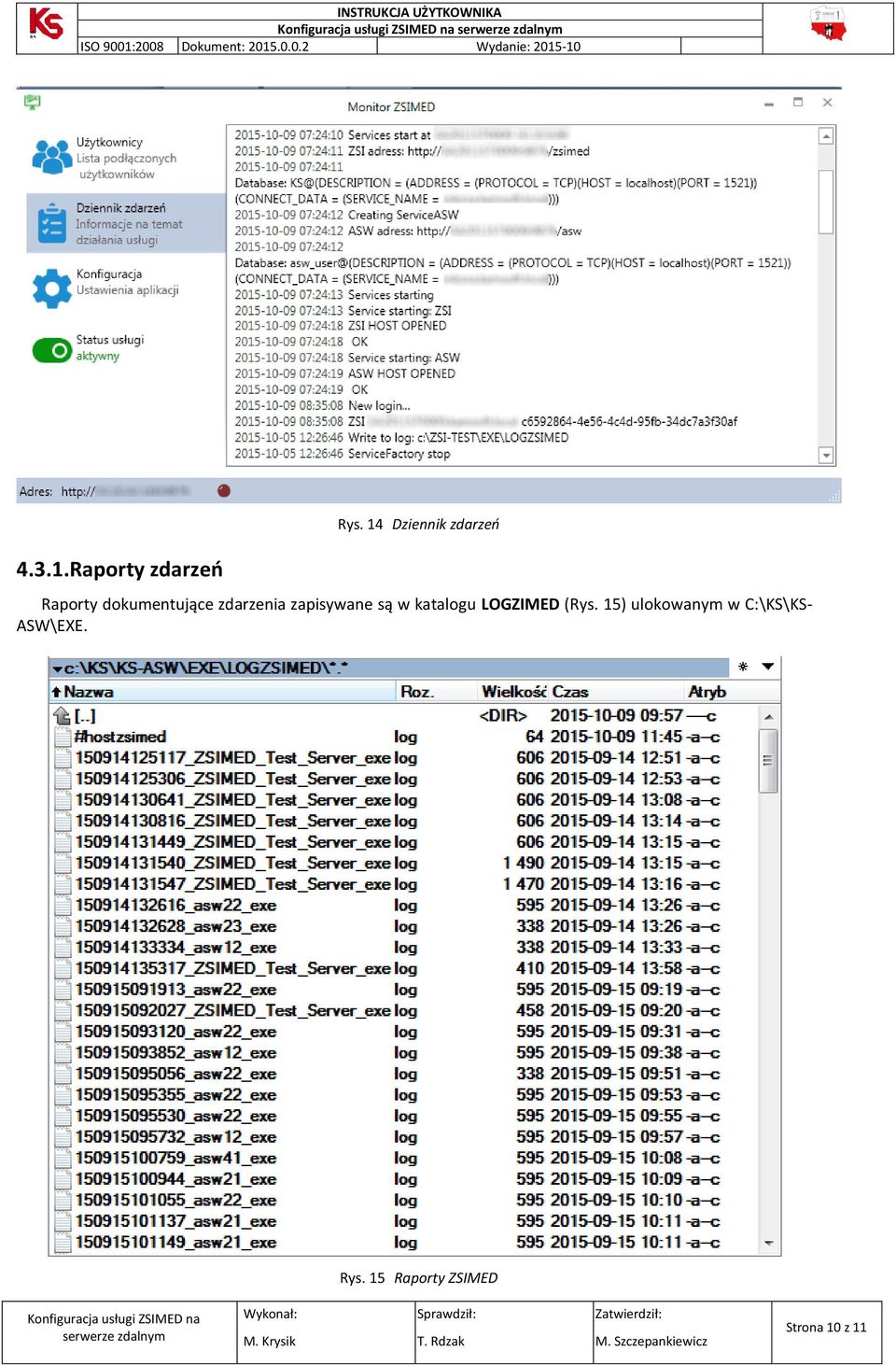Click the red status dot in address bar

[x=224, y=490]
